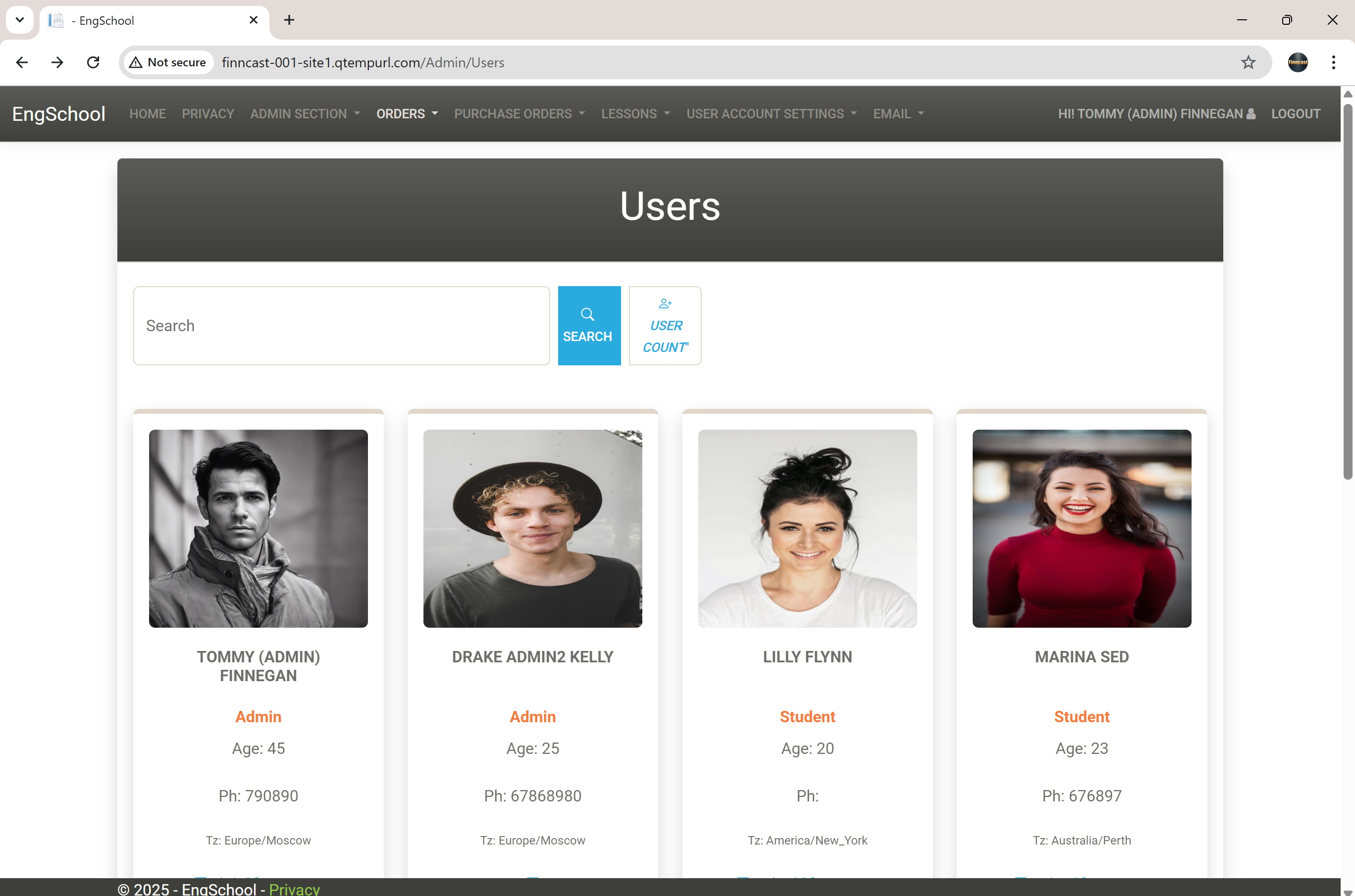1355x896 pixels.
Task: Click the Not secure warning icon
Action: coord(136,62)
